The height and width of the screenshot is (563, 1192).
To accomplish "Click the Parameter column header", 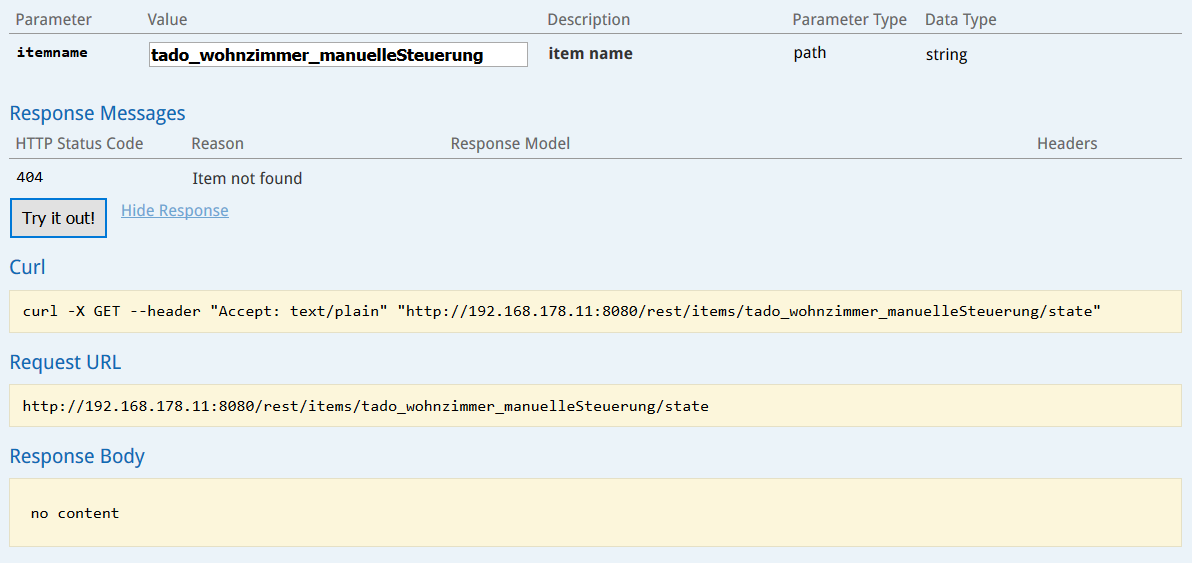I will point(53,20).
